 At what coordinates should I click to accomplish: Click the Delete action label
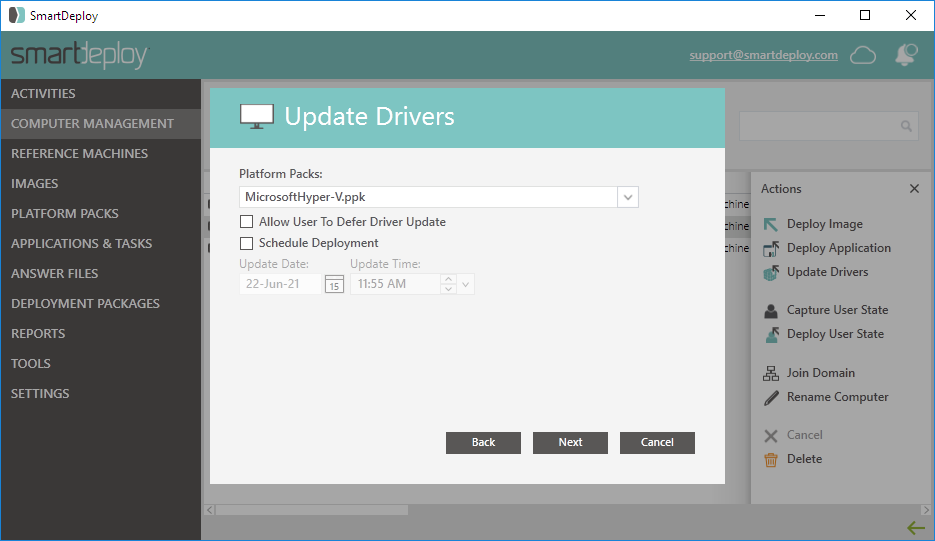pyautogui.click(x=804, y=459)
